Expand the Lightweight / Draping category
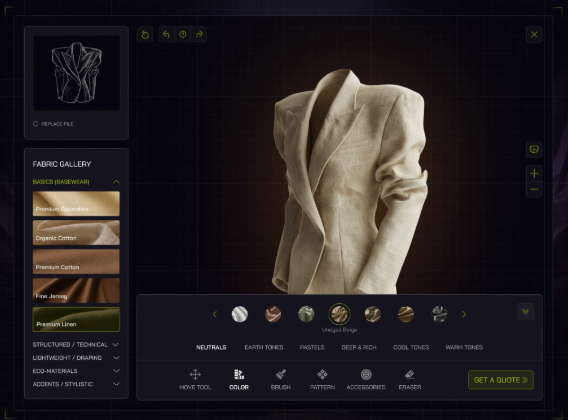 [76, 358]
